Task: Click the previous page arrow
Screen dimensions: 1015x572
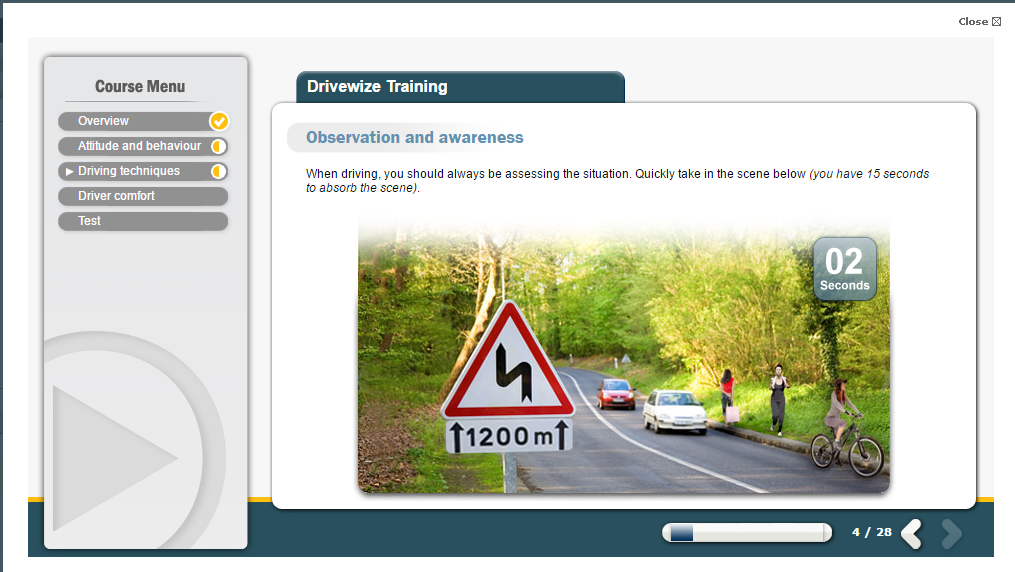Action: click(x=911, y=533)
